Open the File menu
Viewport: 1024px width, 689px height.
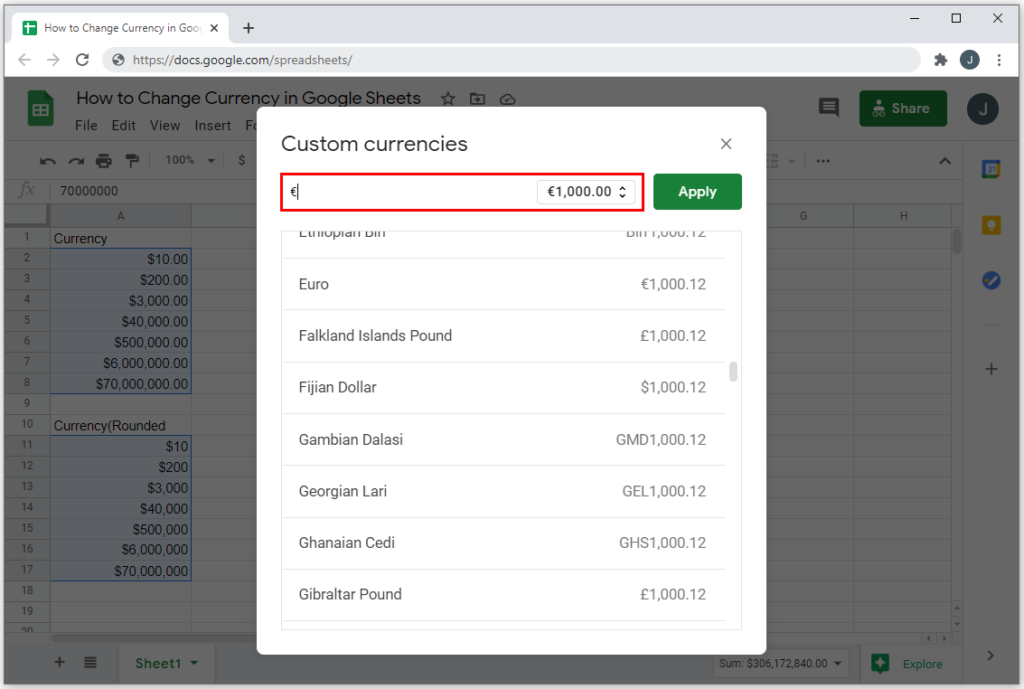pos(86,126)
